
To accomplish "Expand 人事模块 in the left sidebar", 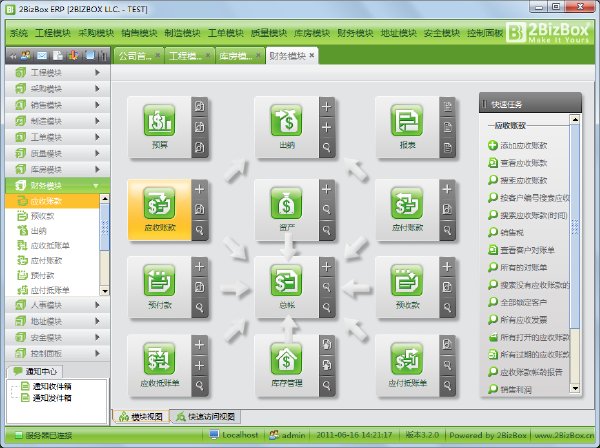I will pyautogui.click(x=57, y=305).
